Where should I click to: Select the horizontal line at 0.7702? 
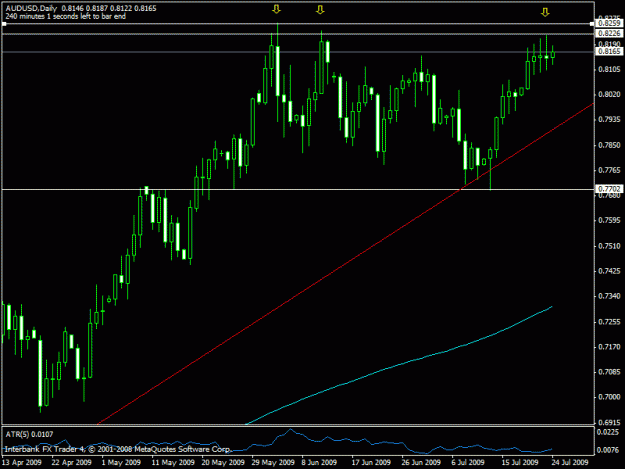[298, 189]
